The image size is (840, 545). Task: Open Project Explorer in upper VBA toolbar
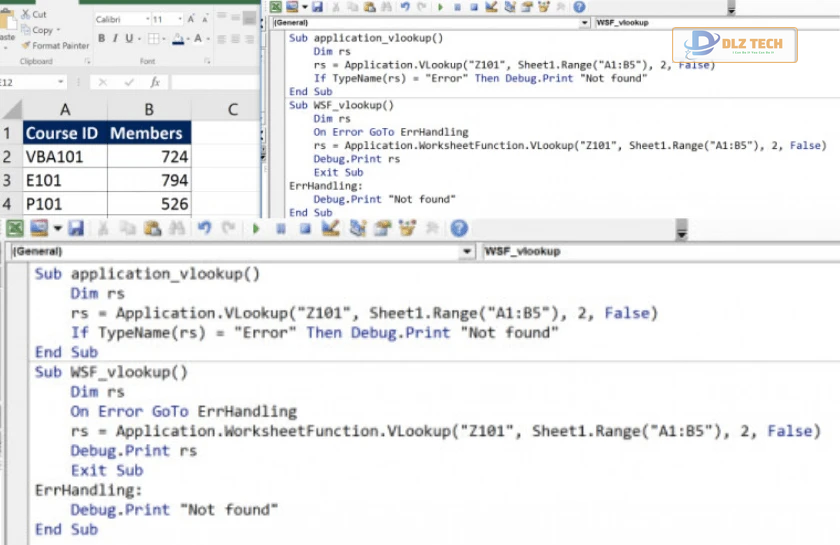tap(509, 6)
